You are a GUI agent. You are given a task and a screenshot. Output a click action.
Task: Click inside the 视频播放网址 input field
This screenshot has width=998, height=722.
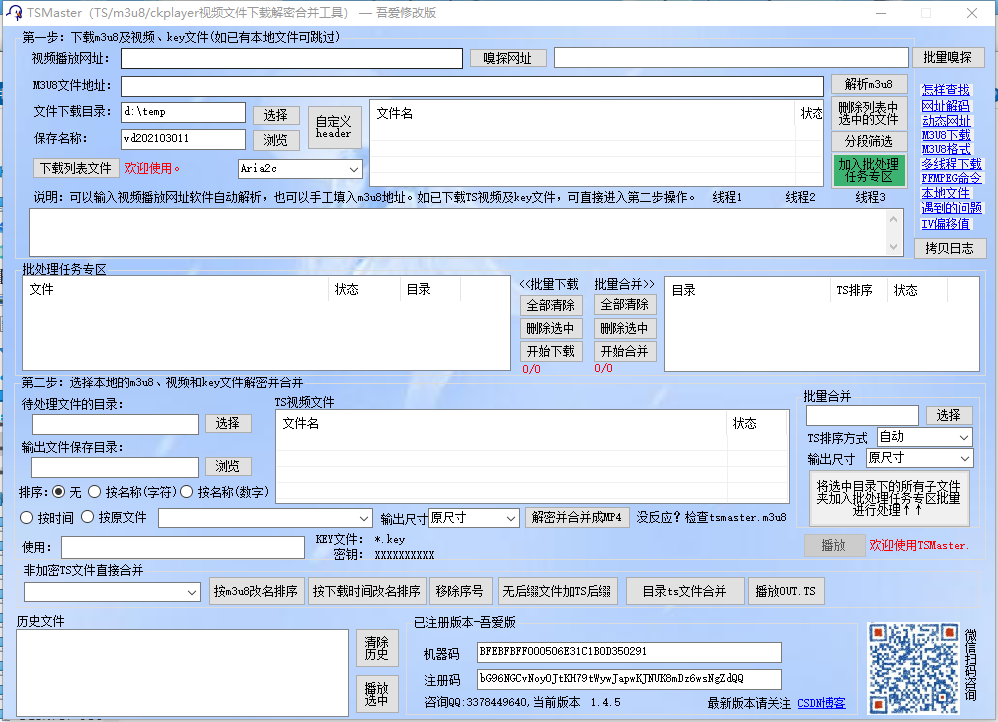290,58
